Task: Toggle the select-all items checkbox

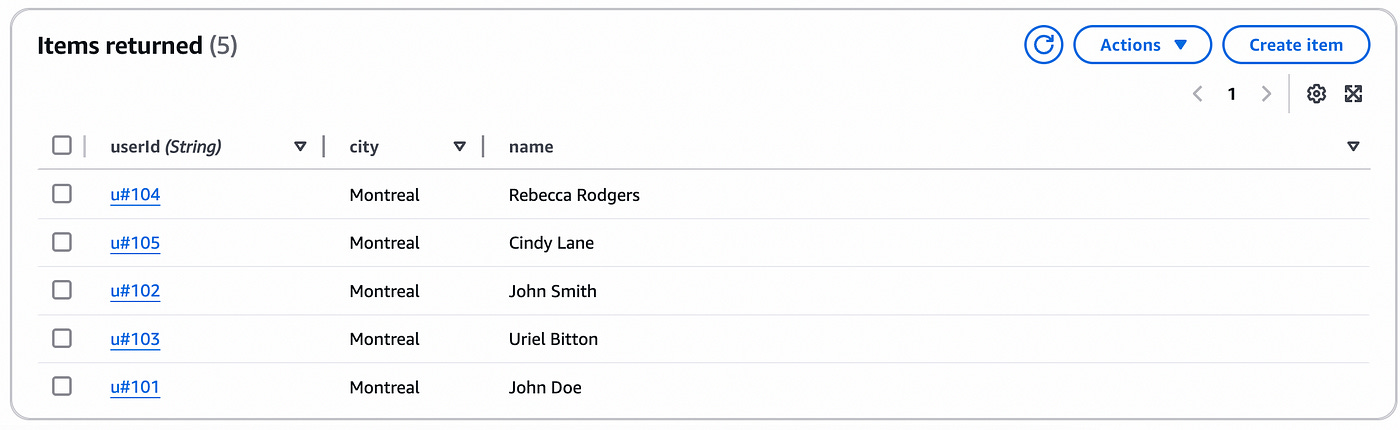Action: [62, 146]
